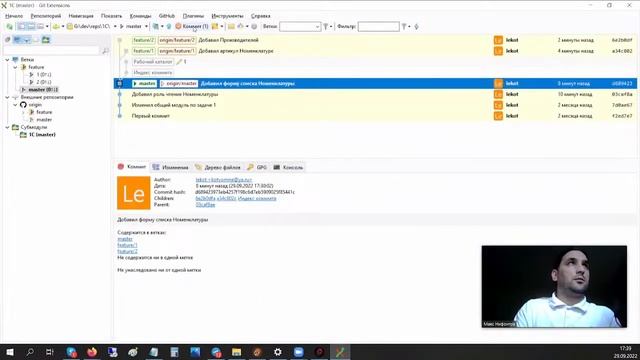
Task: Open the Parent commit hash link
Action: pyautogui.click(x=205, y=204)
